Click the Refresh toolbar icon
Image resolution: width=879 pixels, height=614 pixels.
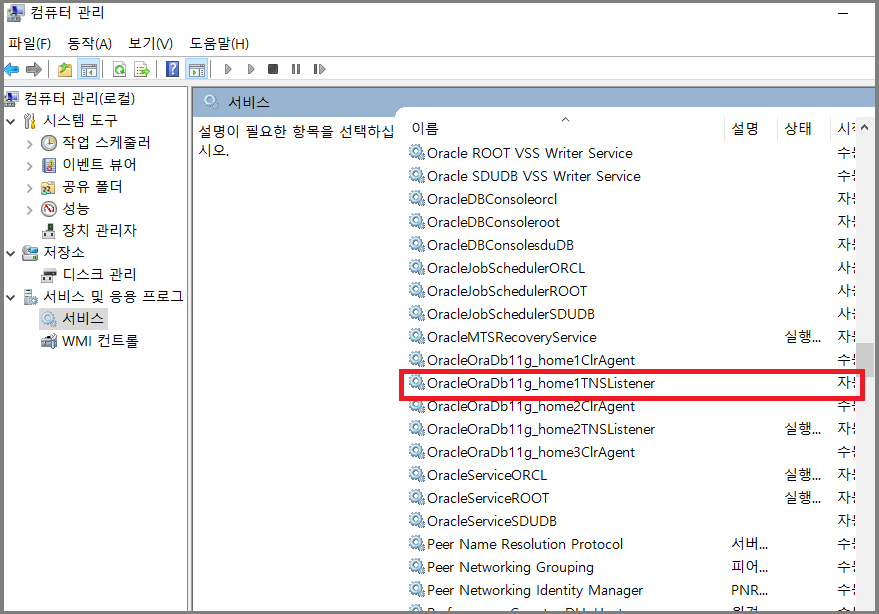pos(119,70)
